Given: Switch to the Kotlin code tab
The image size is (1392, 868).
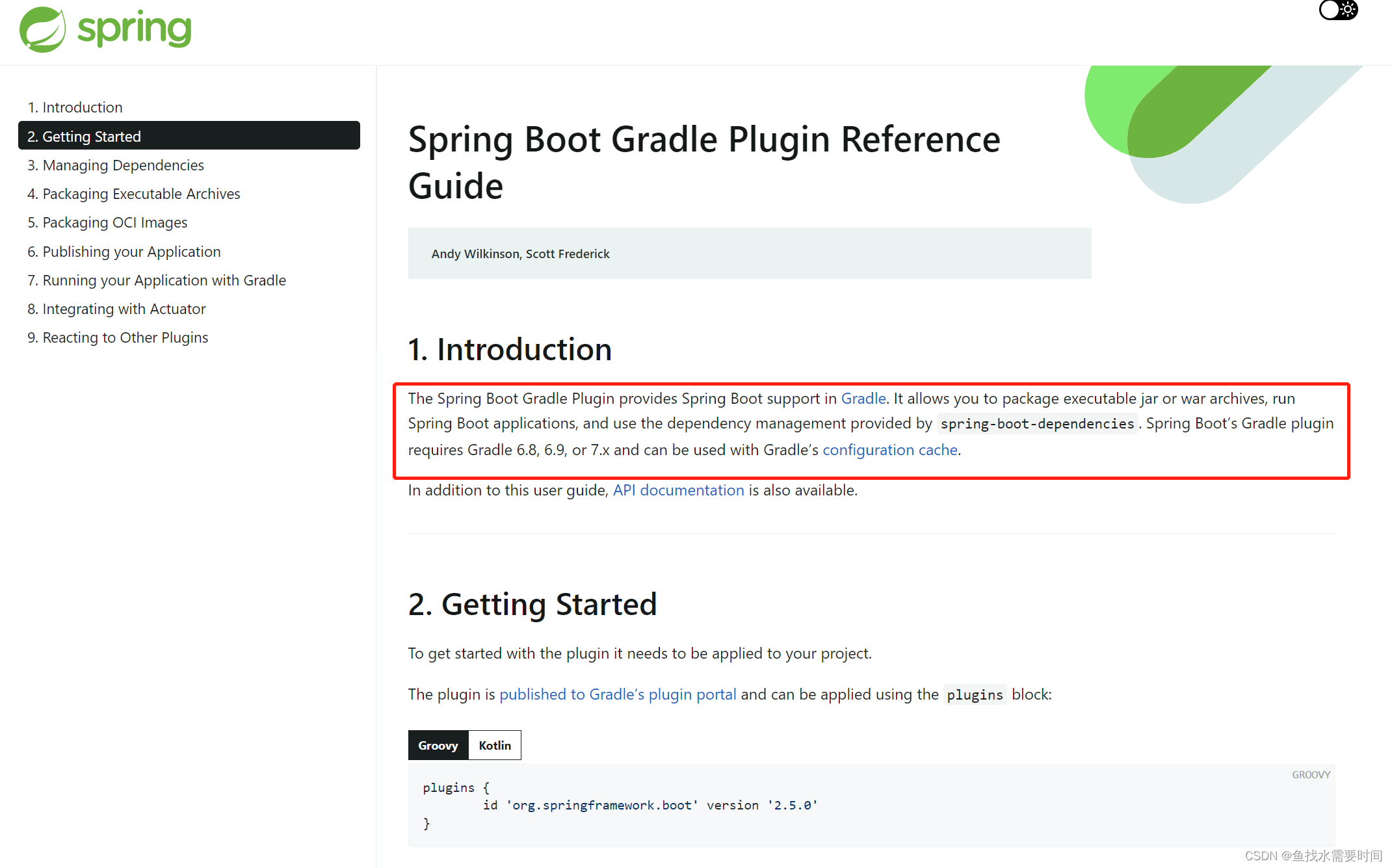Looking at the screenshot, I should pyautogui.click(x=494, y=745).
